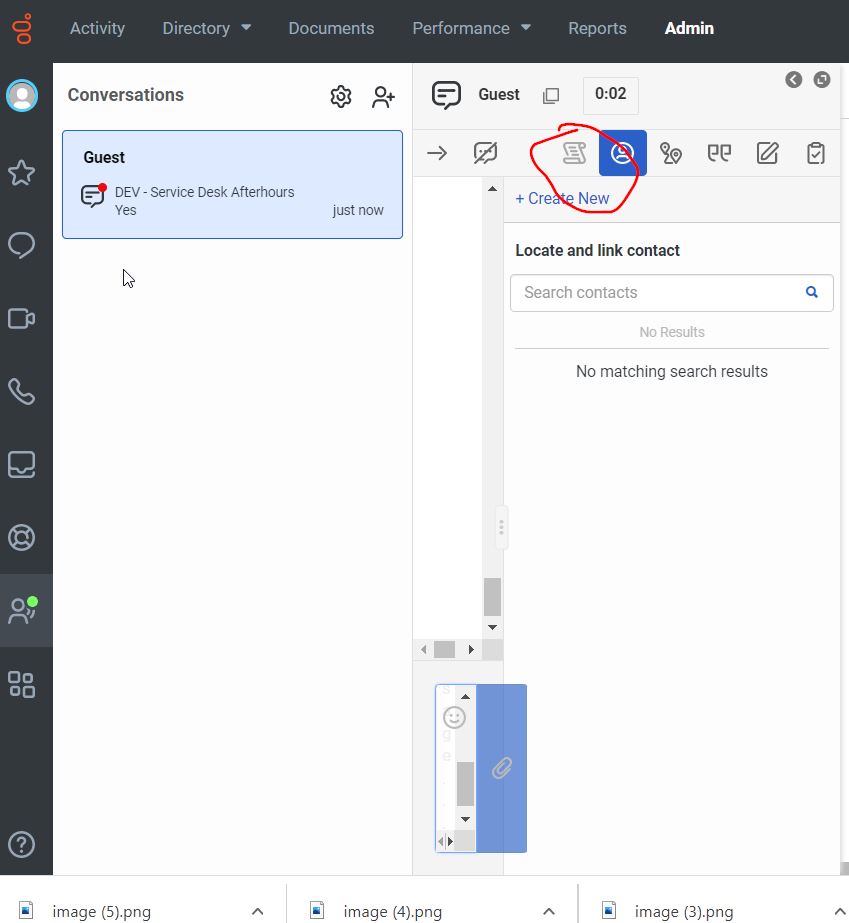
Task: Open the wrap-up notes editor
Action: click(x=767, y=152)
